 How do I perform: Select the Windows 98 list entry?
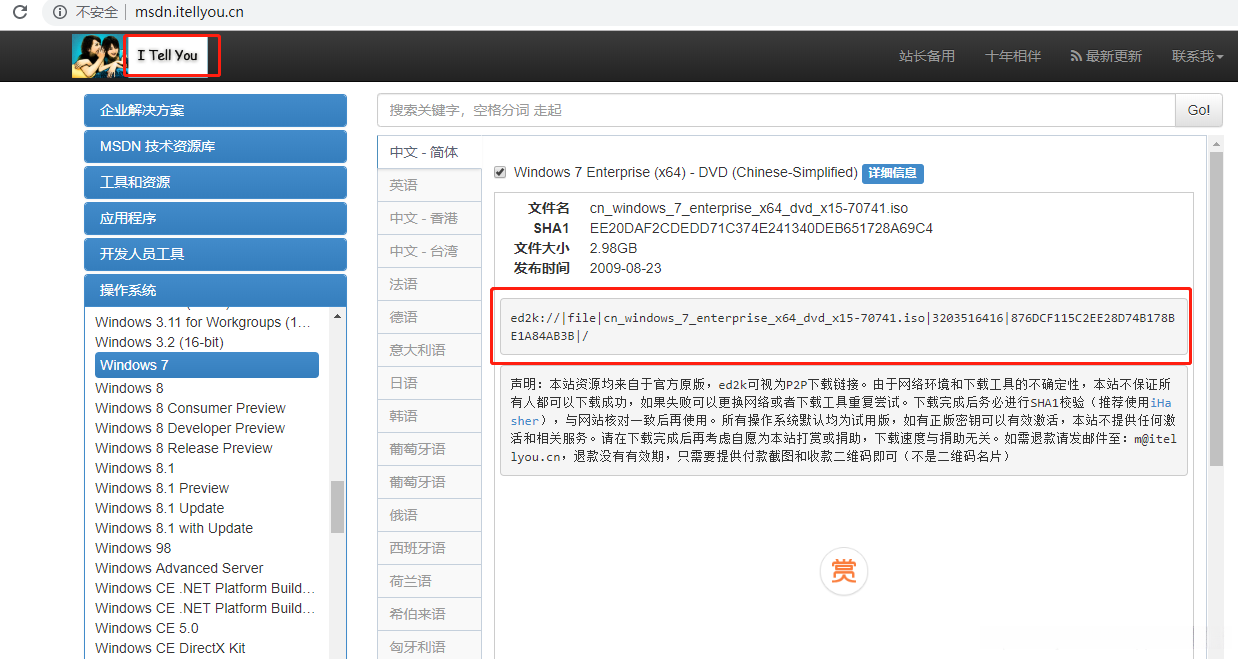pyautogui.click(x=133, y=548)
